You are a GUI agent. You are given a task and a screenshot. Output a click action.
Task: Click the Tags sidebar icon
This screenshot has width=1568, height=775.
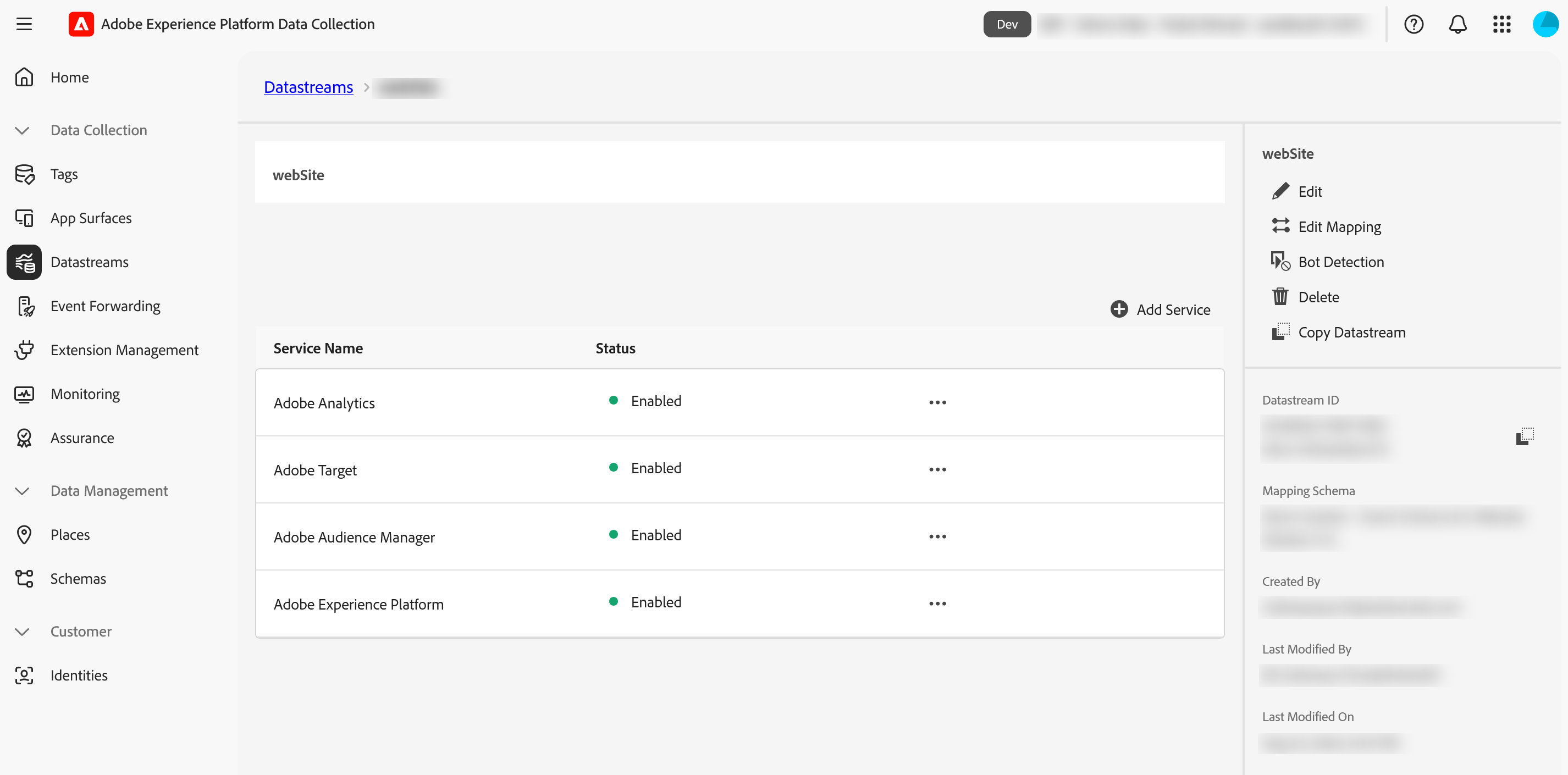(24, 175)
